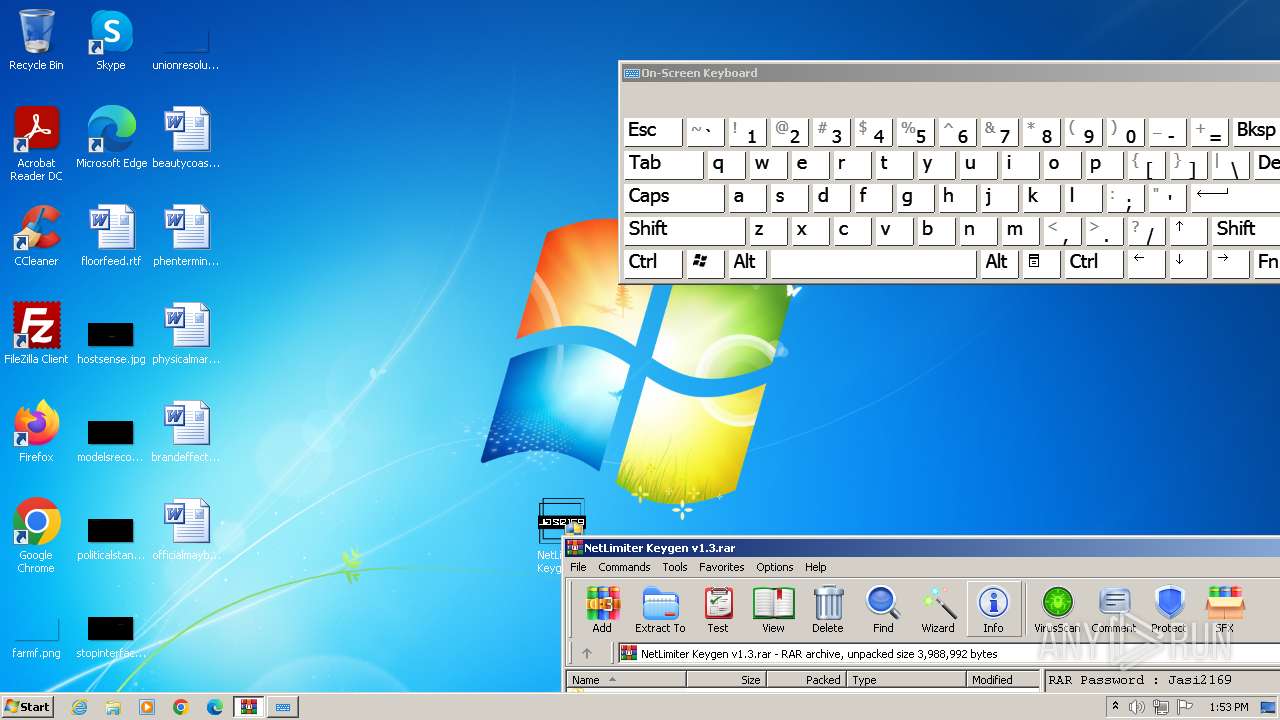Start VirusScan on the archive
The width and height of the screenshot is (1280, 720).
click(1057, 610)
